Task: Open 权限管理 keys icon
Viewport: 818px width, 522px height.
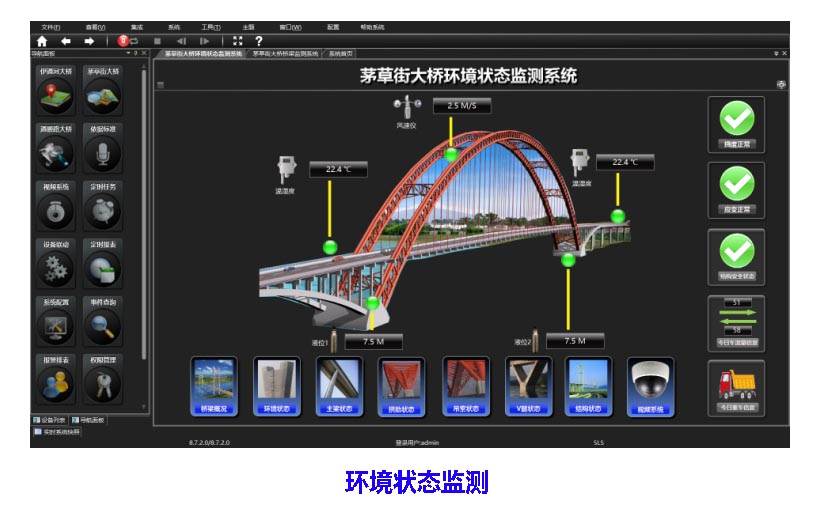Action: tap(102, 381)
